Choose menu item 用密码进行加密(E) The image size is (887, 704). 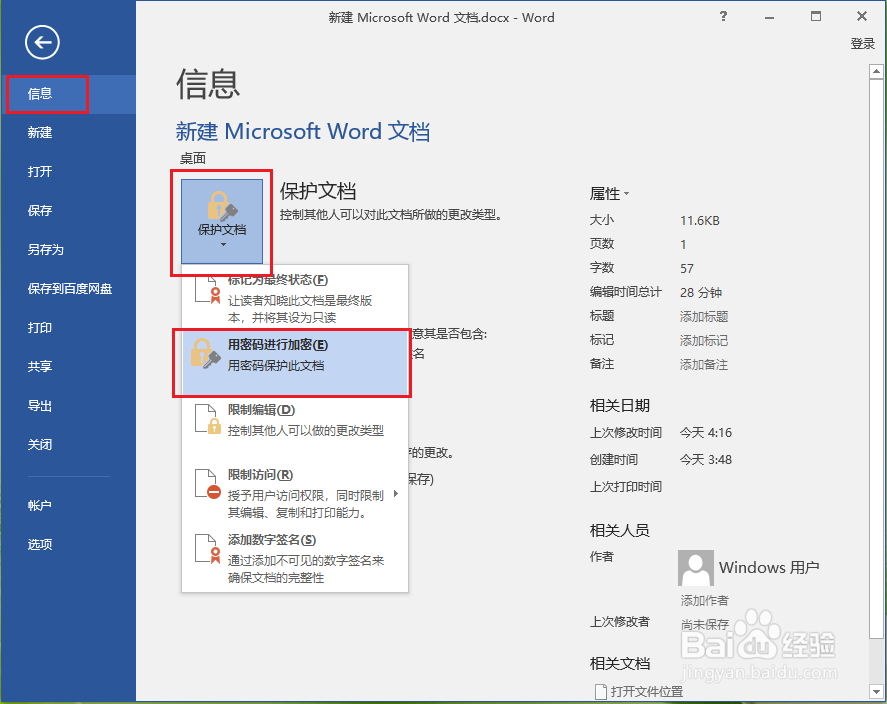(295, 363)
